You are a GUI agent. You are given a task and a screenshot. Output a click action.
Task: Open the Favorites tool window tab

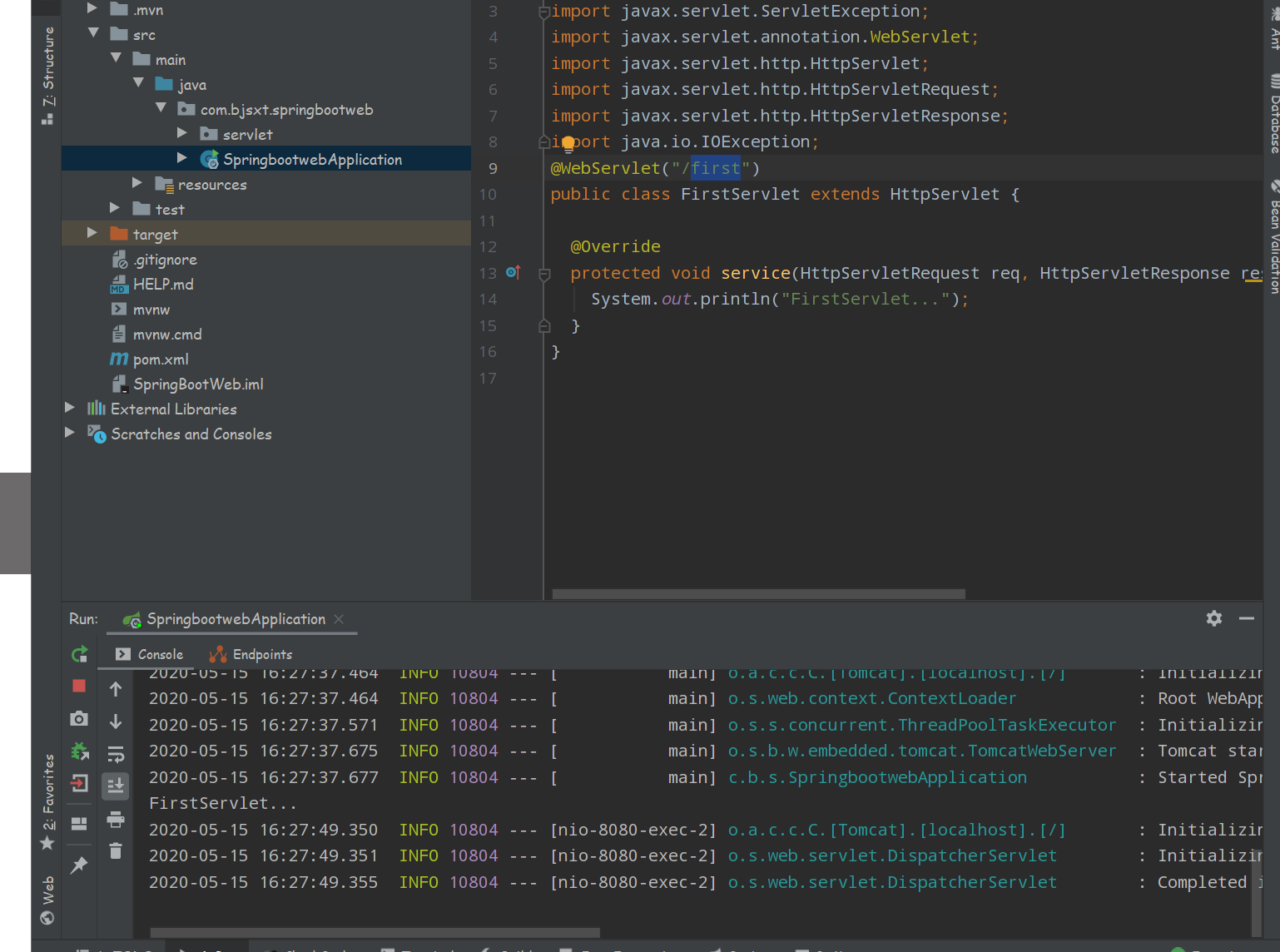[x=47, y=801]
